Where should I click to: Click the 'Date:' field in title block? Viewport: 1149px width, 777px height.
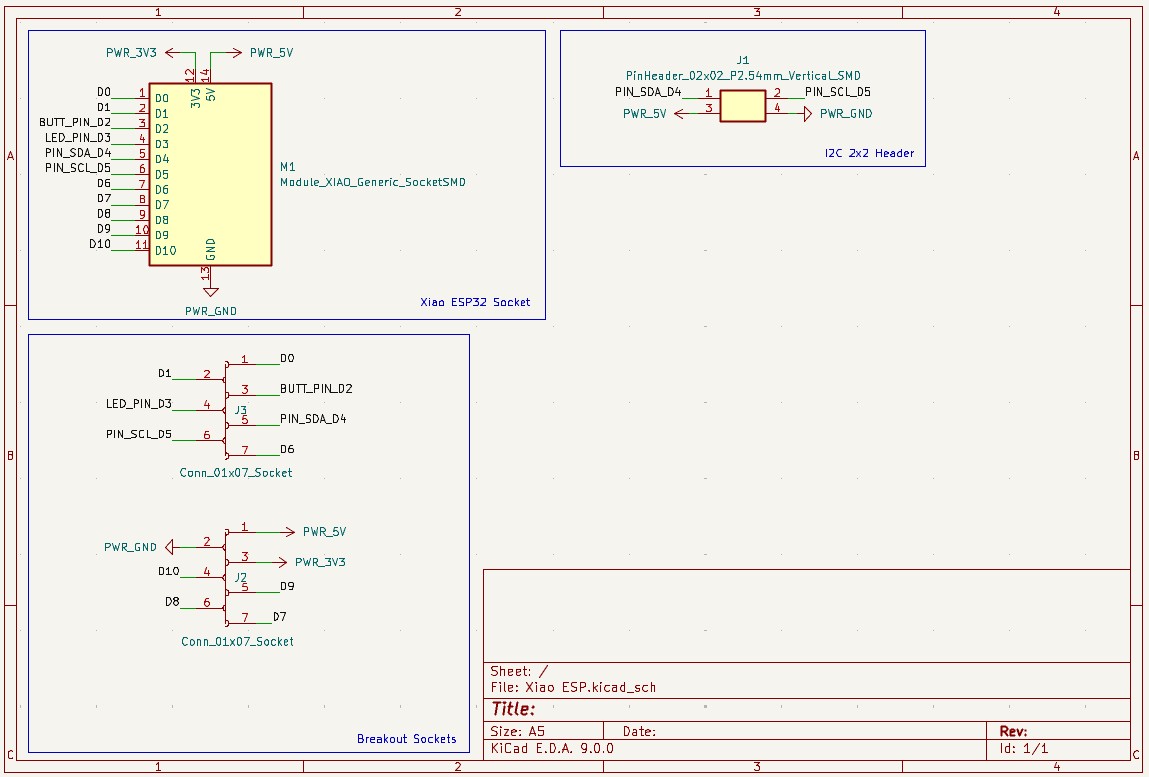[639, 732]
